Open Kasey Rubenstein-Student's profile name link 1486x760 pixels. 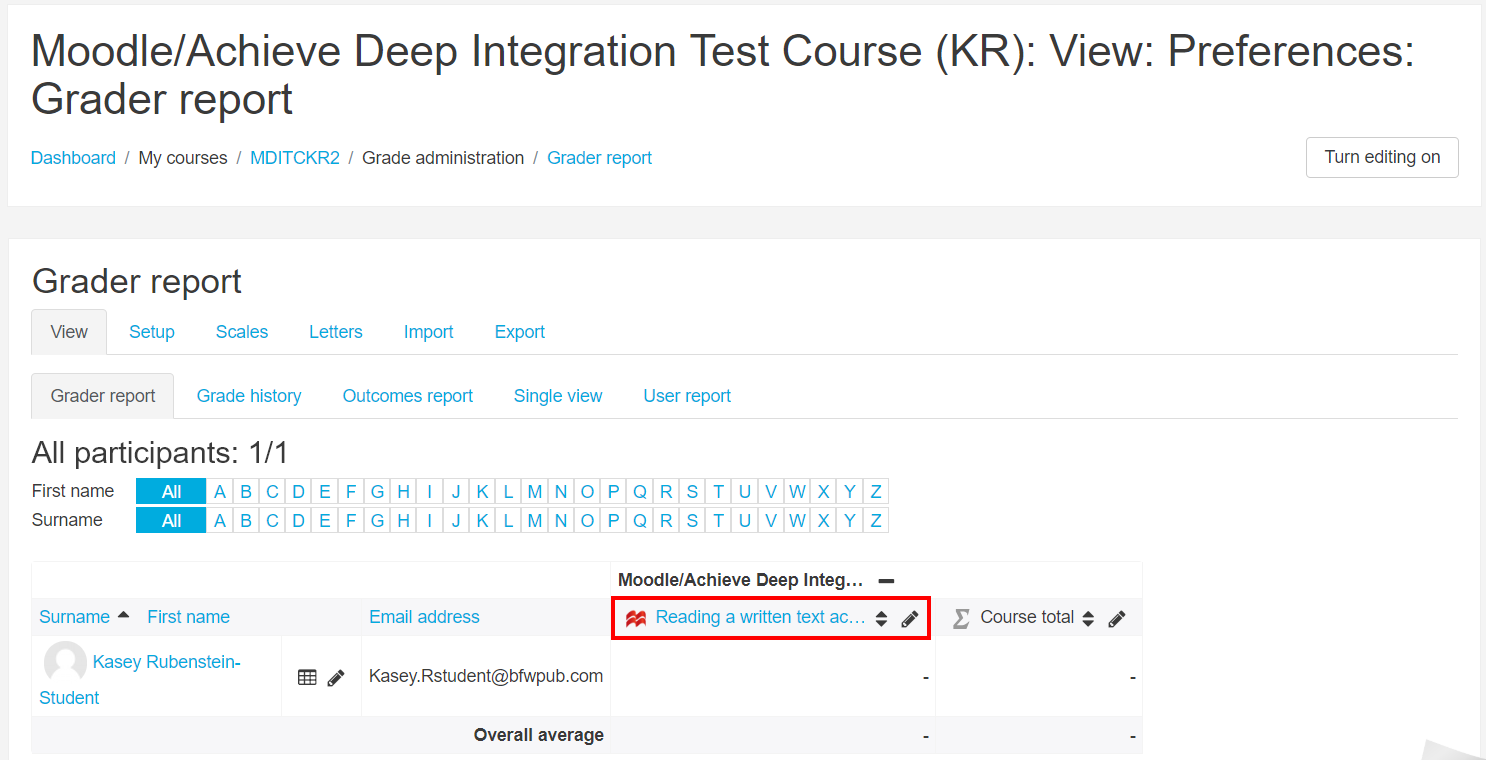tap(140, 679)
